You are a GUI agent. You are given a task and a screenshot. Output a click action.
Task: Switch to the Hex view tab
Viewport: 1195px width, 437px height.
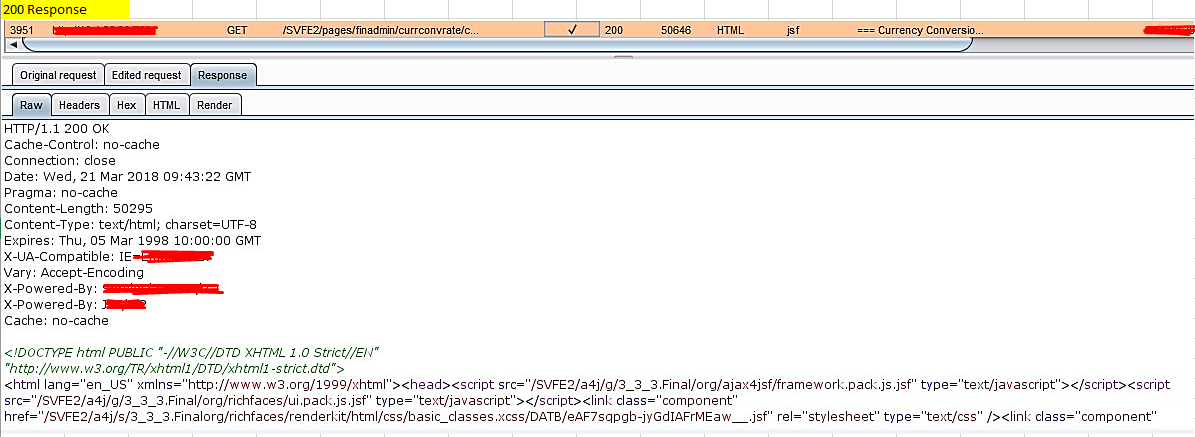point(126,104)
